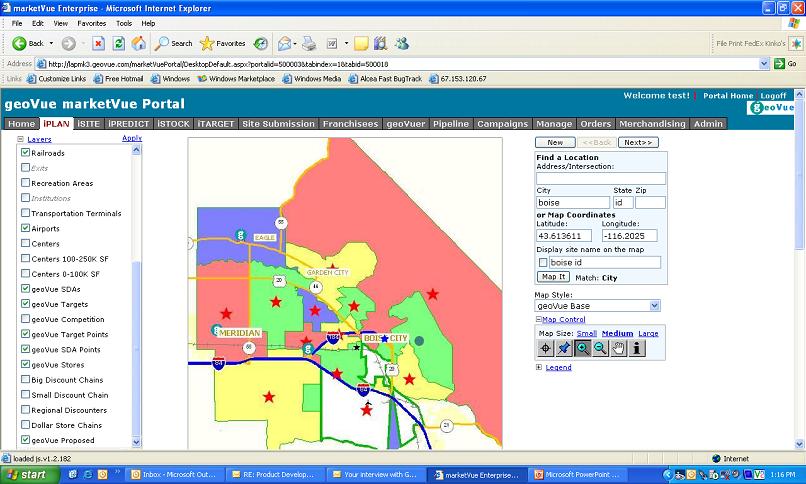This screenshot has width=806, height=484.
Task: Check the Dollar Store Chains layer
Action: pyautogui.click(x=25, y=425)
